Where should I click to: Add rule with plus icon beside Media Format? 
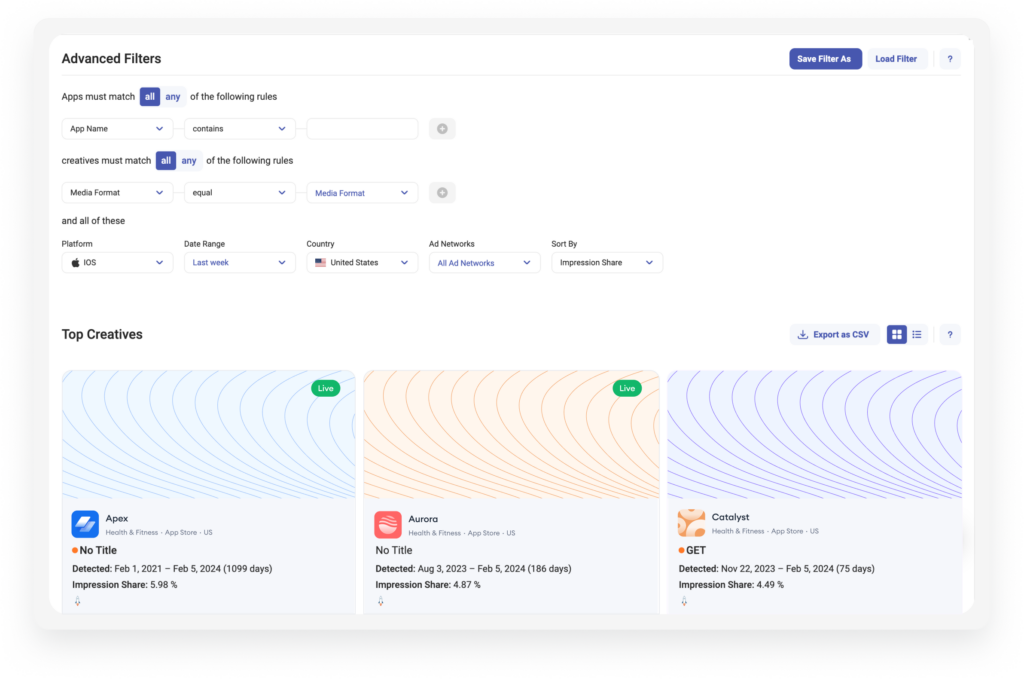442,193
